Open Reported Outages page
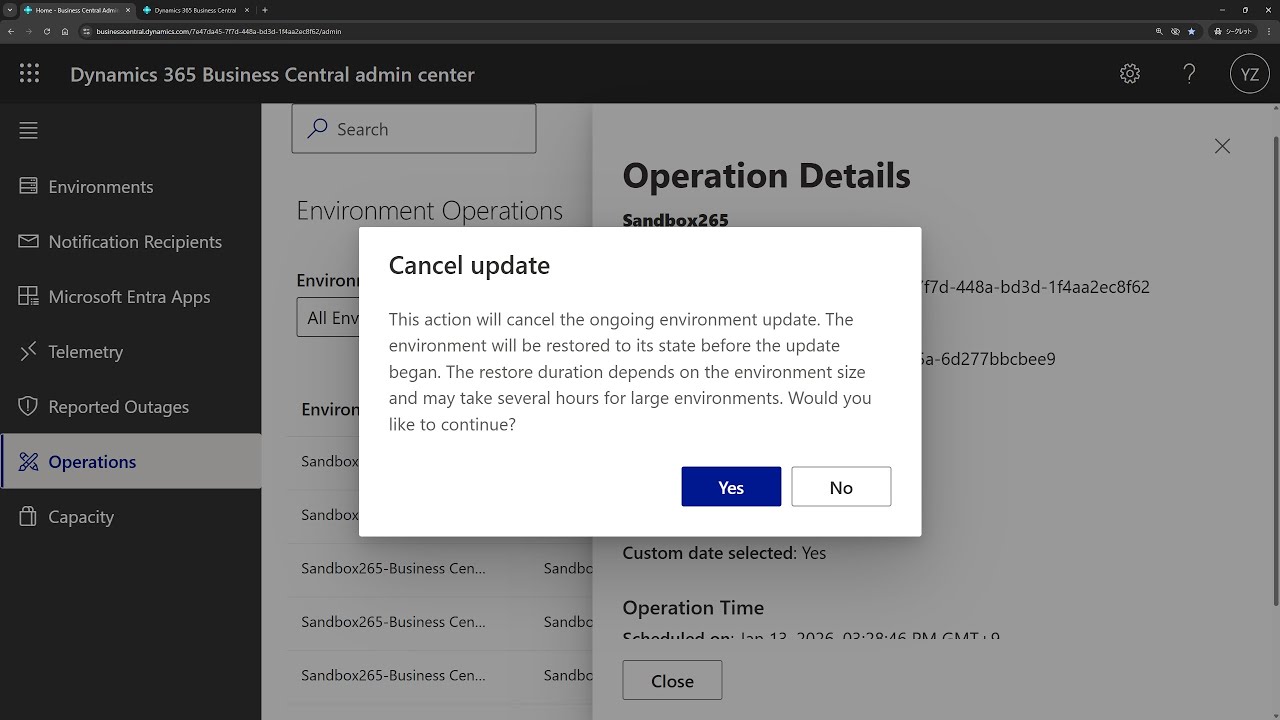 (130, 406)
